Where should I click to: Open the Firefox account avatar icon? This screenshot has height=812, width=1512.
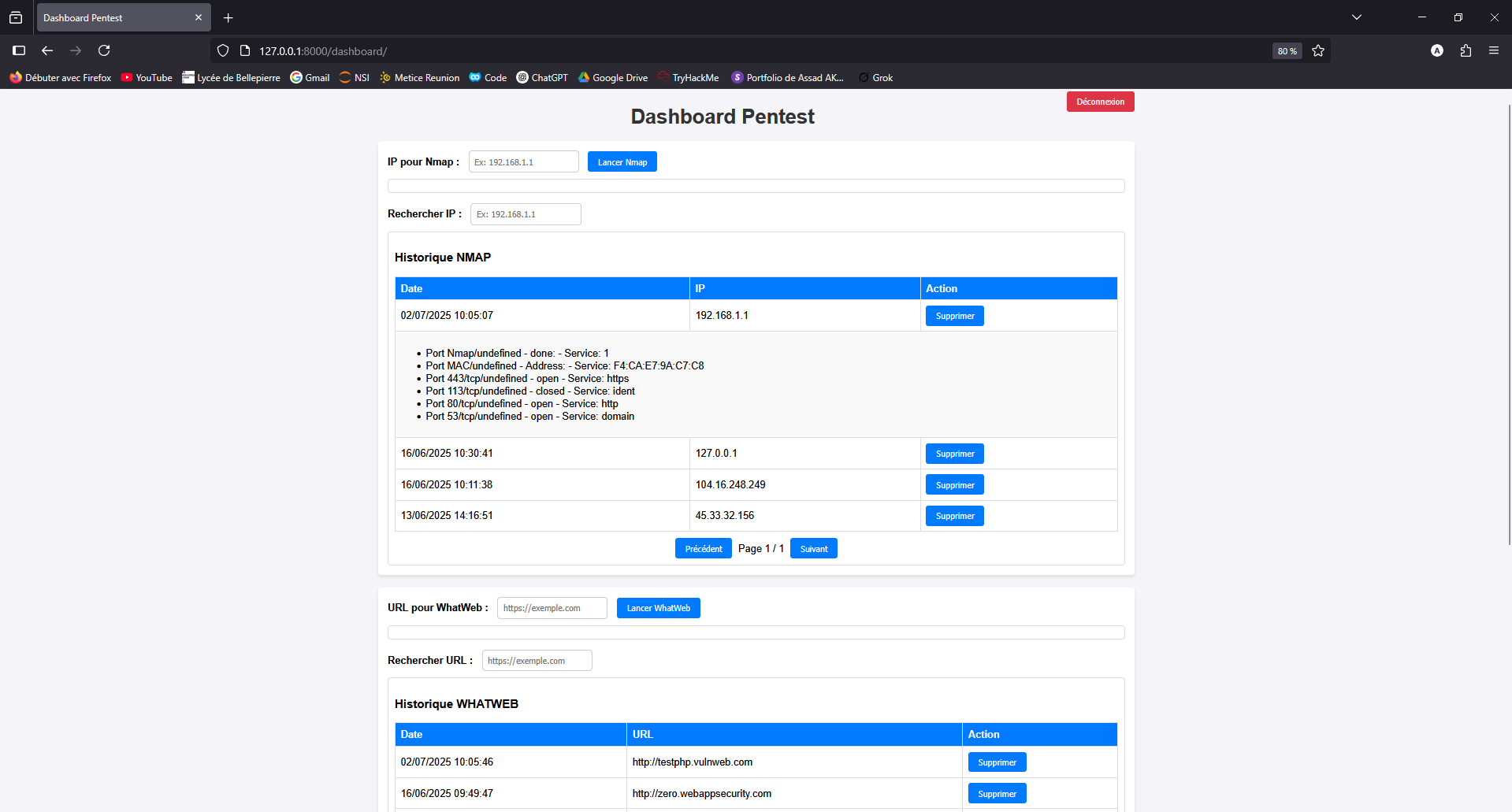pos(1437,50)
